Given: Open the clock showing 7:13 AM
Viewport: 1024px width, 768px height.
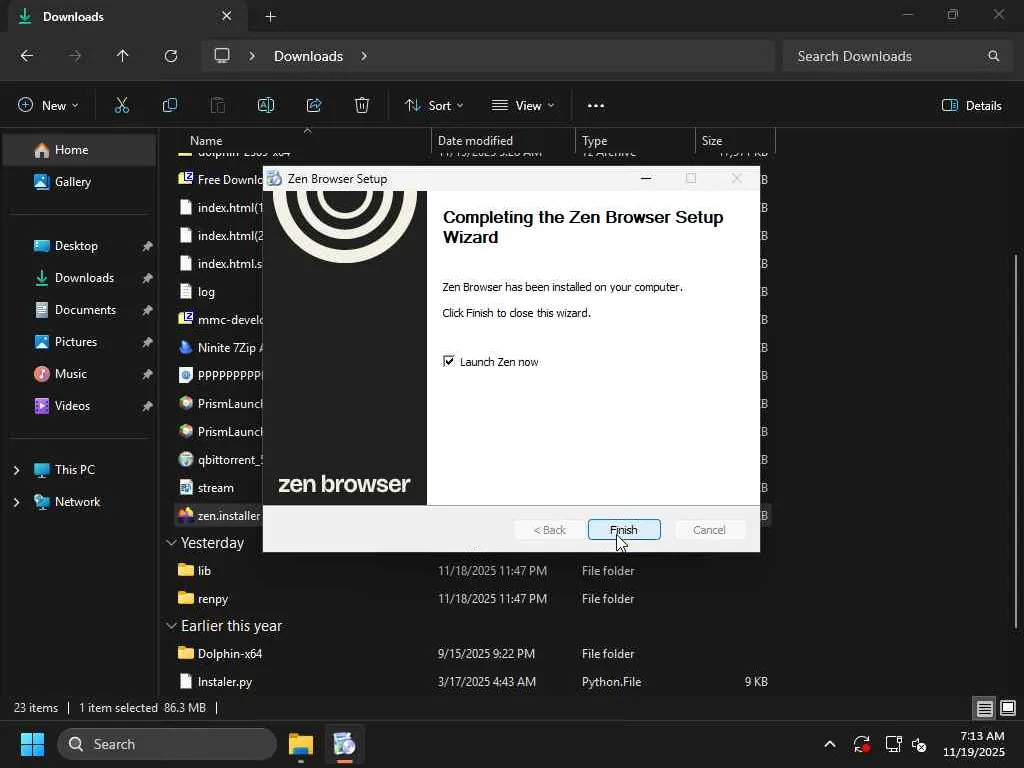Looking at the screenshot, I should point(974,744).
